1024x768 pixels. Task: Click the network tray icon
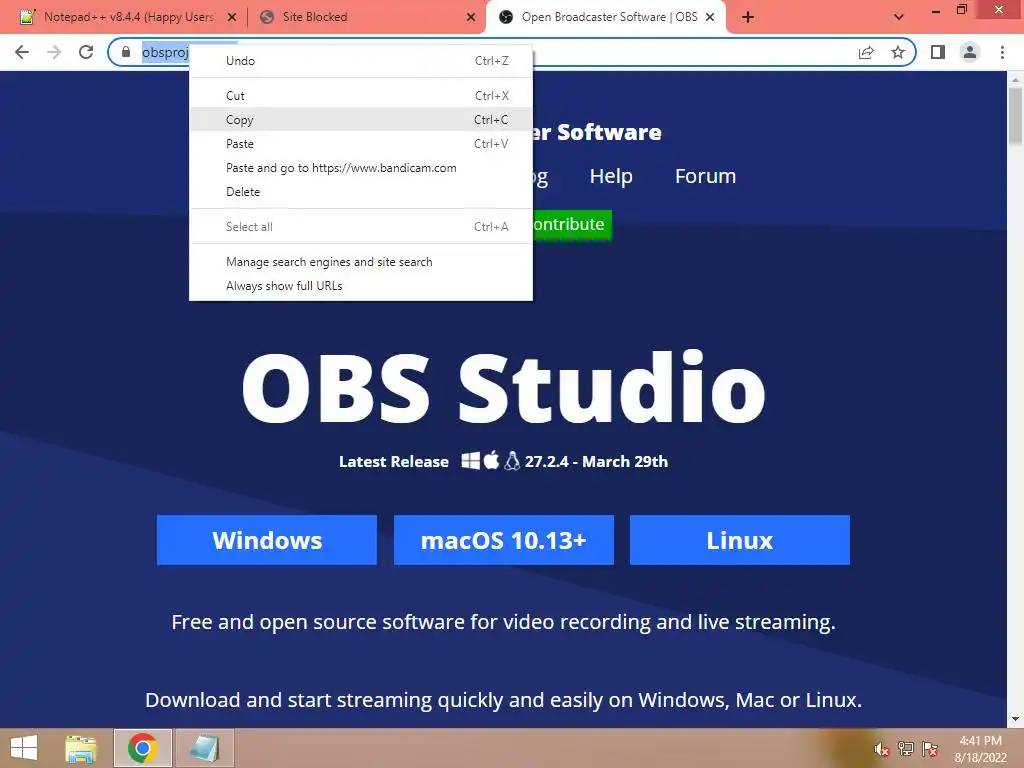click(906, 749)
